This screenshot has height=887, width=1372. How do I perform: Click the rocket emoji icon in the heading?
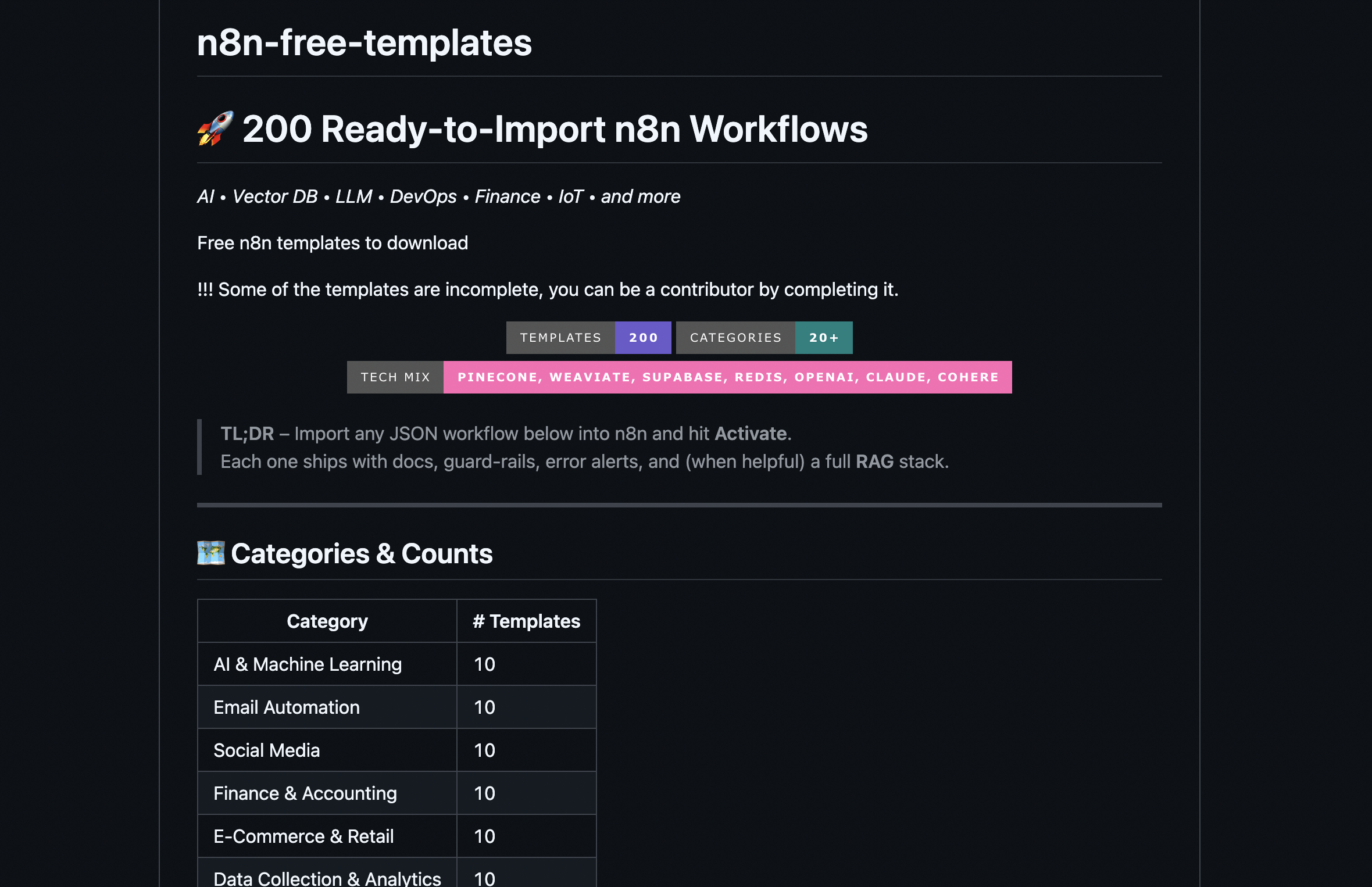[x=215, y=128]
